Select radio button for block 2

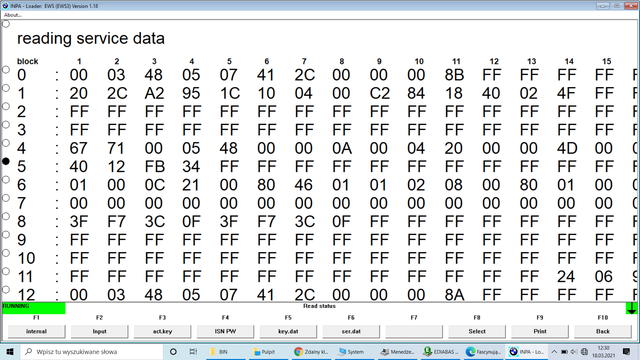6,107
